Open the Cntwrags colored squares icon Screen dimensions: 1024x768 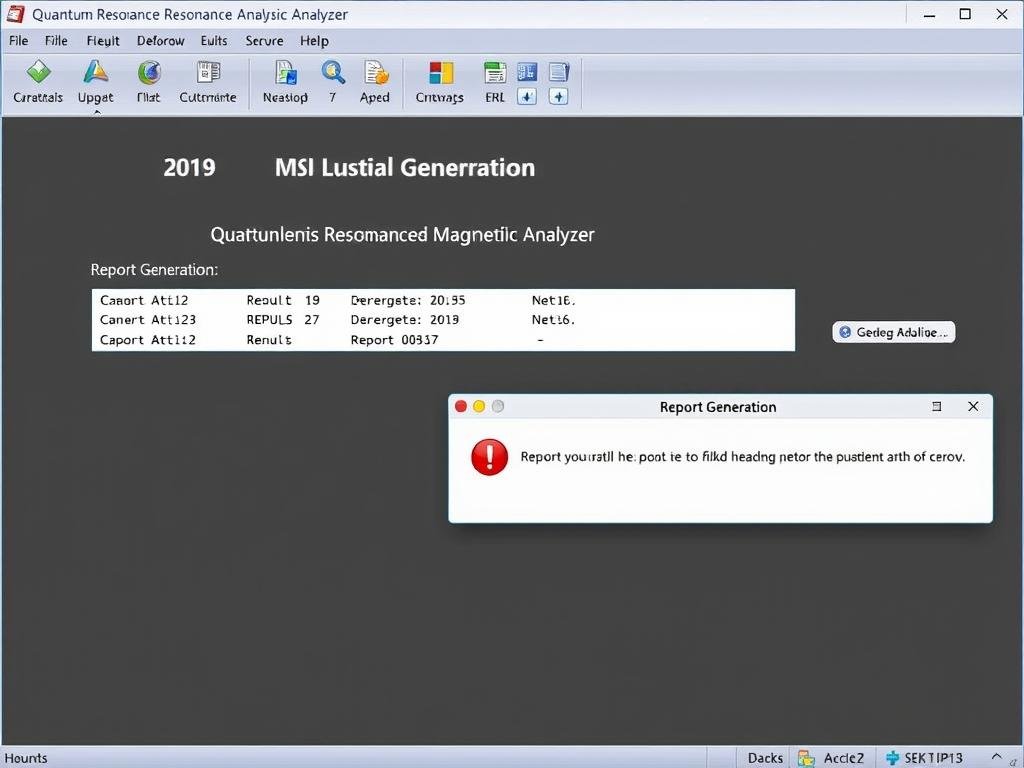440,73
